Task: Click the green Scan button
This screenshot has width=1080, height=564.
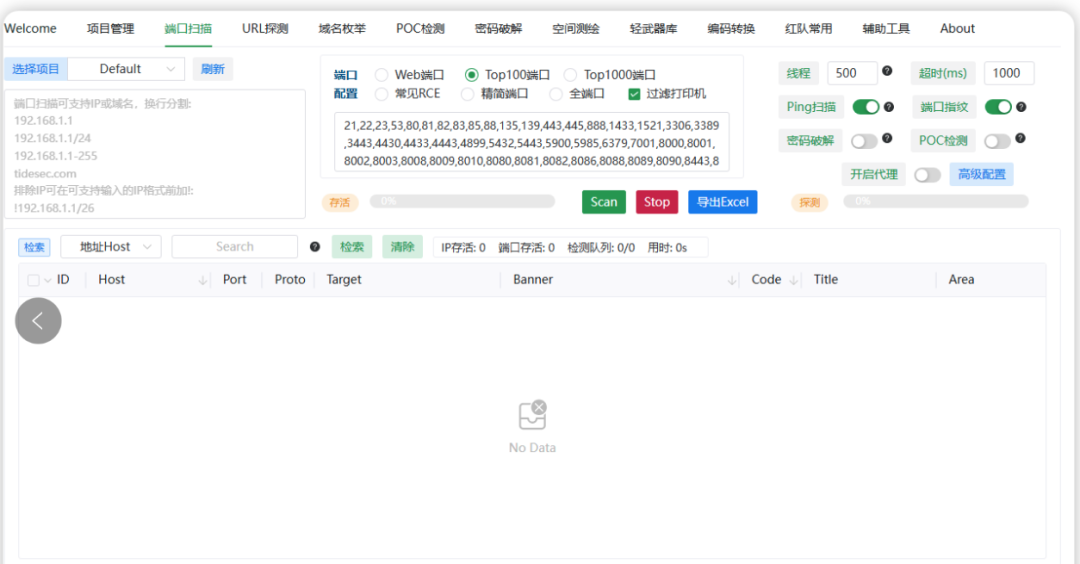Action: click(x=604, y=202)
